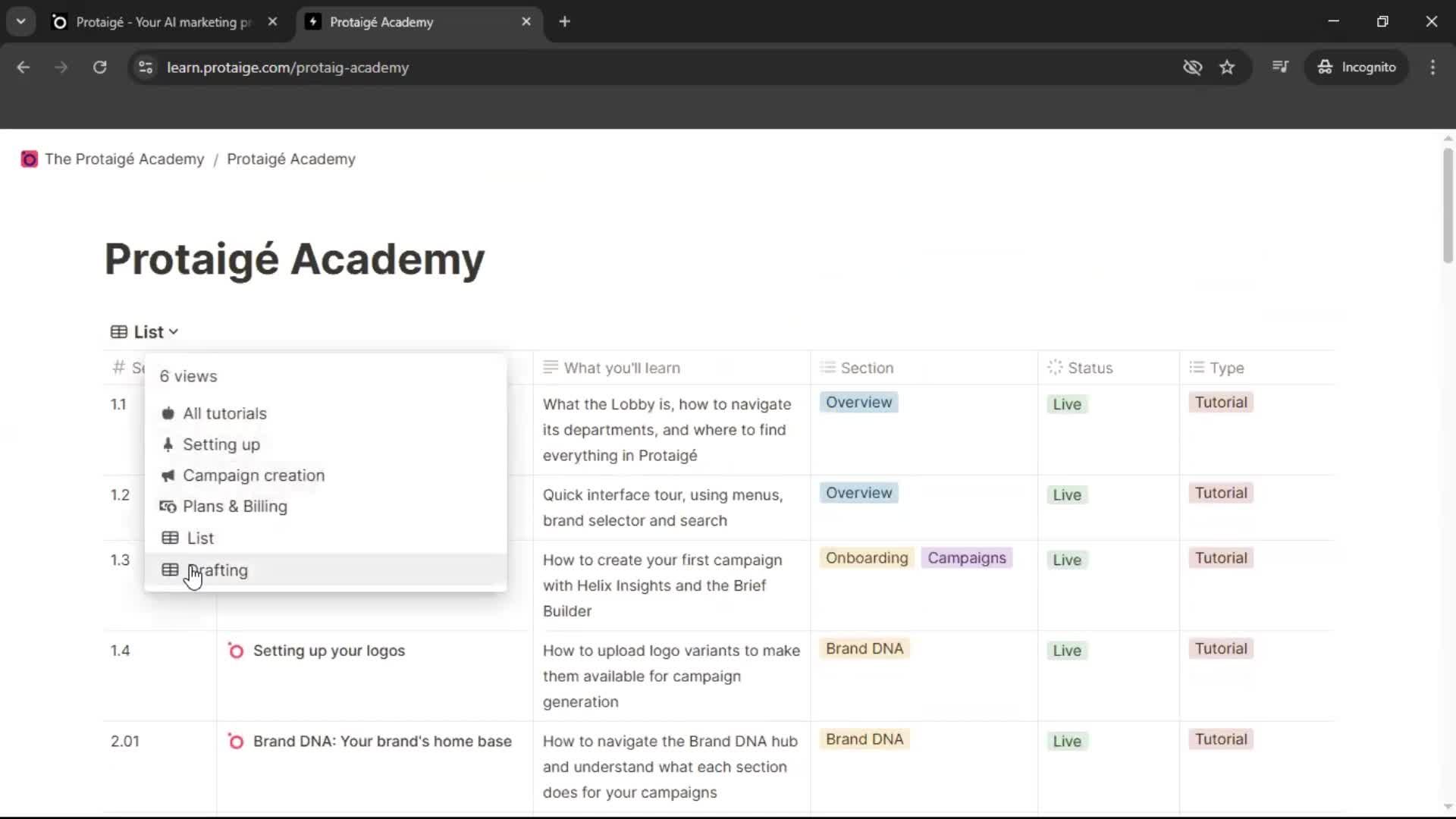1456x819 pixels.
Task: Click the site info icon in the address bar
Action: point(145,67)
